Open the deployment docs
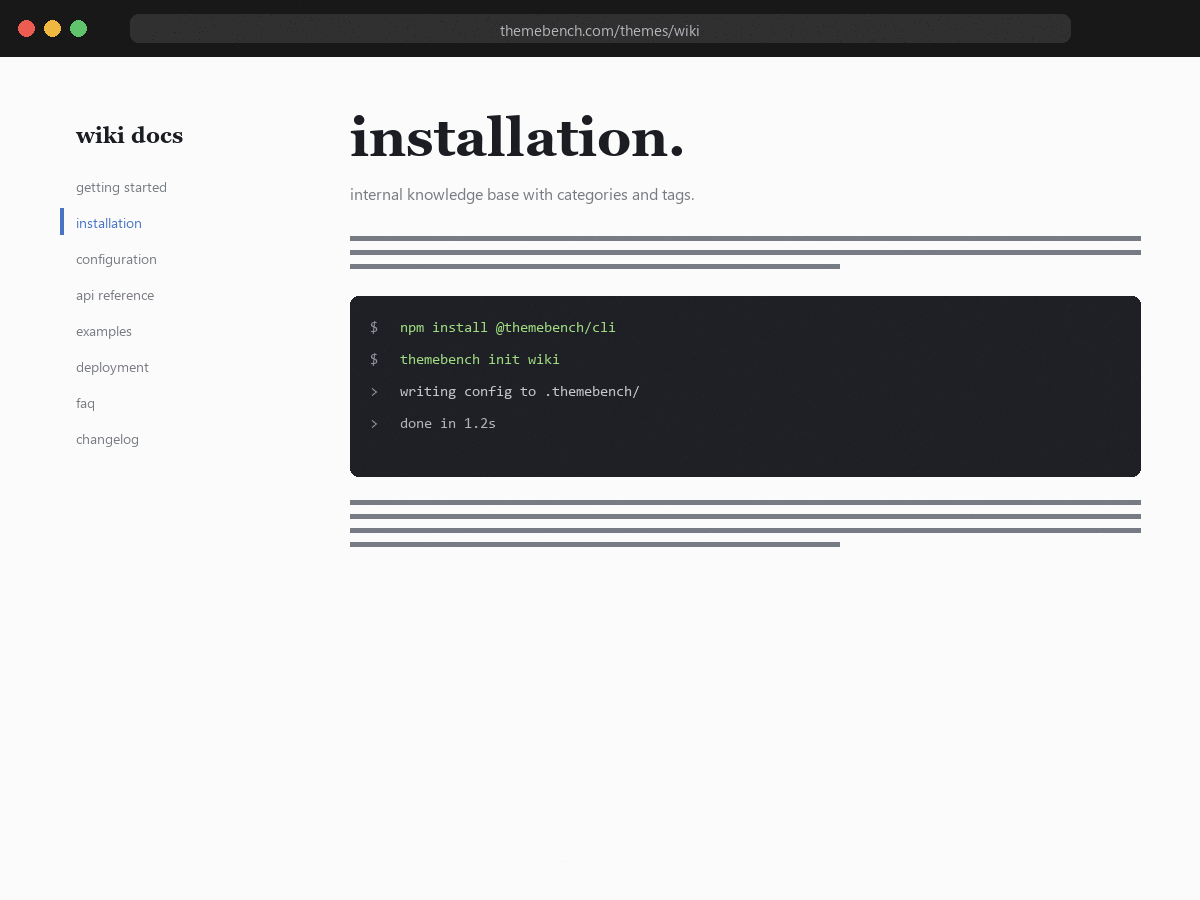This screenshot has width=1200, height=900. [x=112, y=367]
